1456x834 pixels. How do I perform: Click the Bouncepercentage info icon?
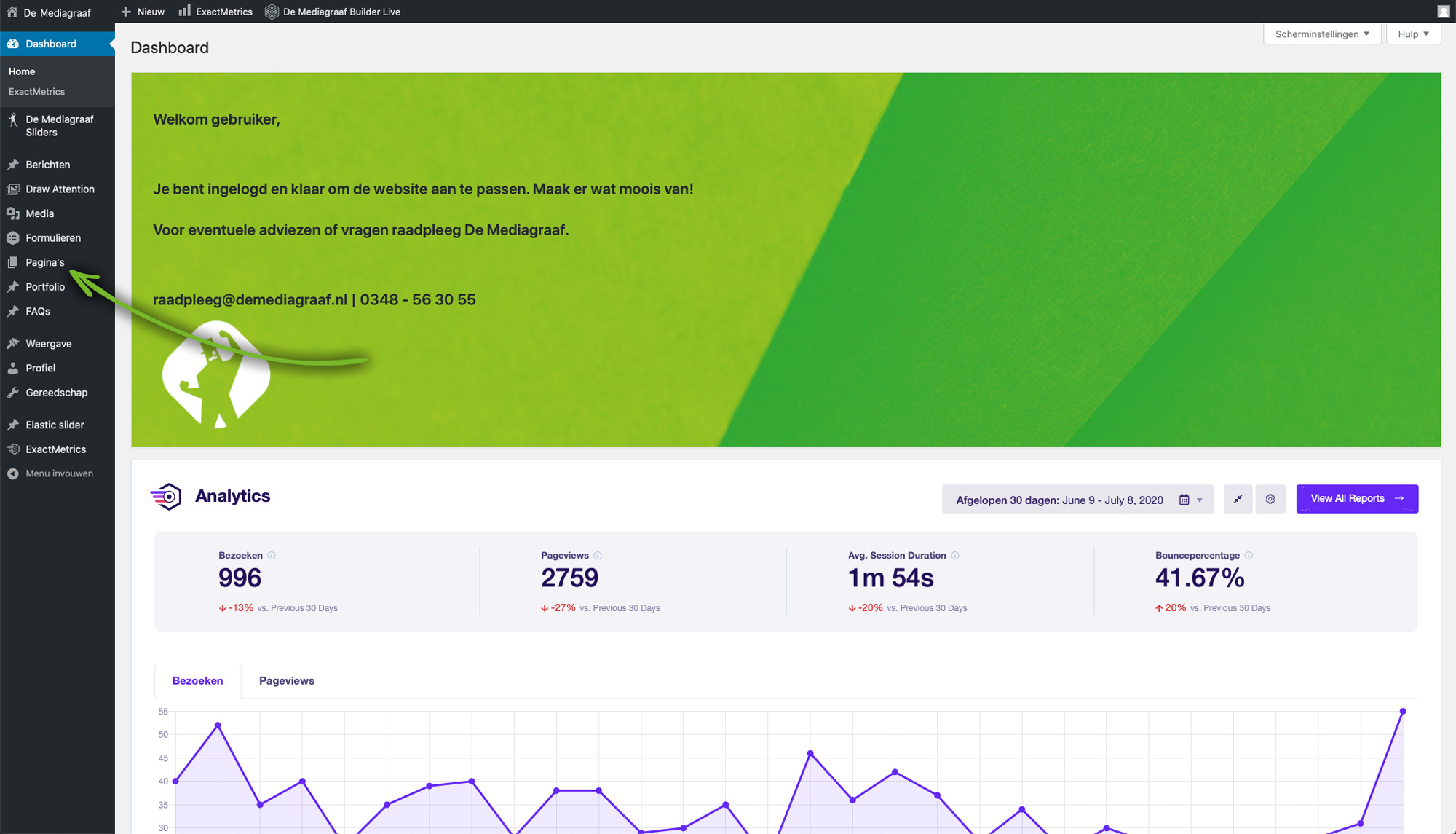click(x=1249, y=556)
